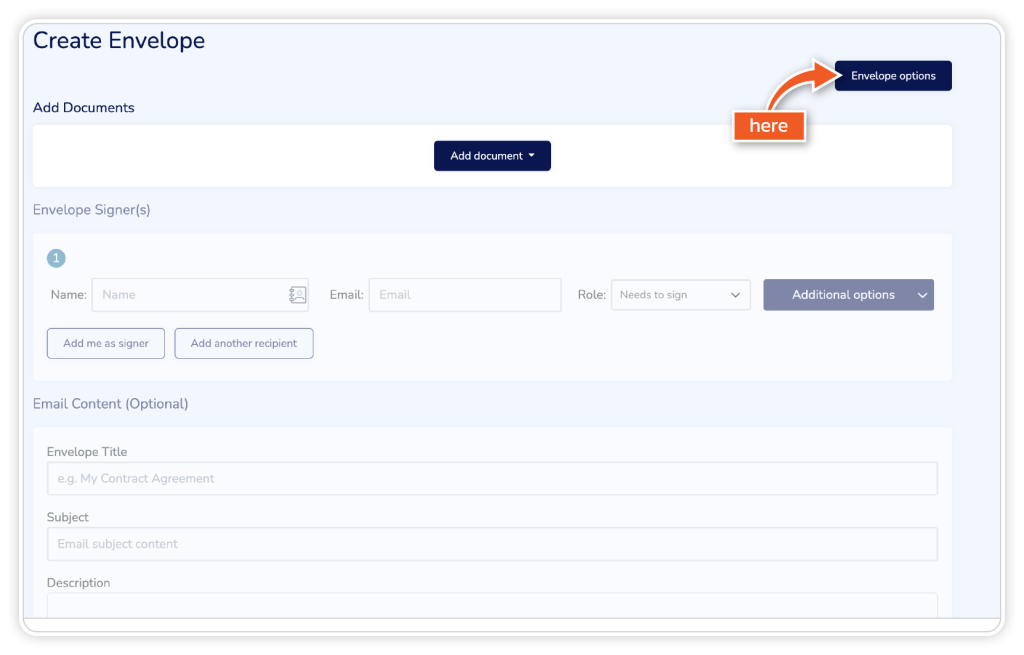Image resolution: width=1024 pixels, height=655 pixels.
Task: Click Add me as signer
Action: [x=106, y=343]
